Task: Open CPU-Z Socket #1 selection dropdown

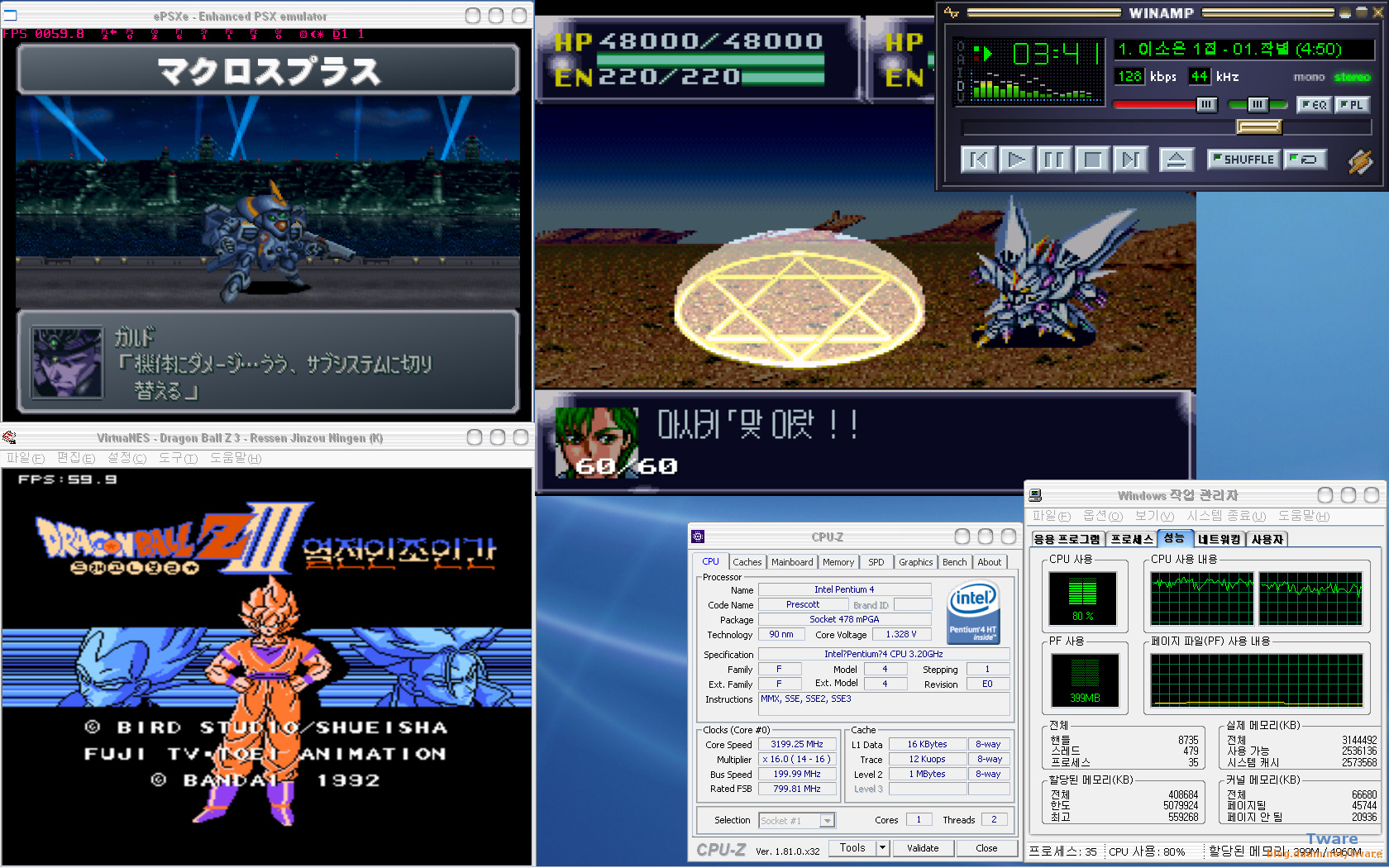Action: [797, 821]
